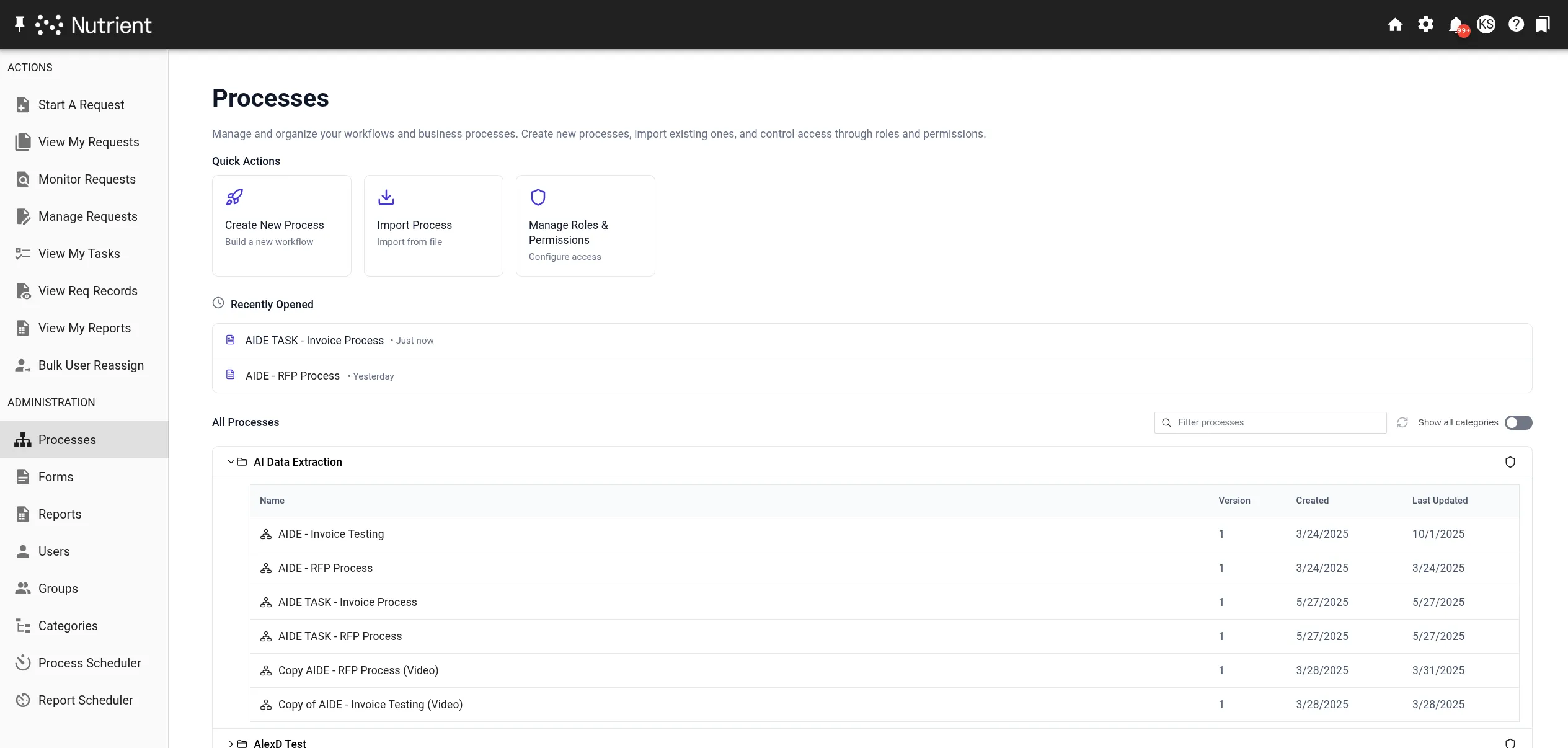Open settings with the gear icon
This screenshot has width=1568, height=748.
[x=1425, y=24]
